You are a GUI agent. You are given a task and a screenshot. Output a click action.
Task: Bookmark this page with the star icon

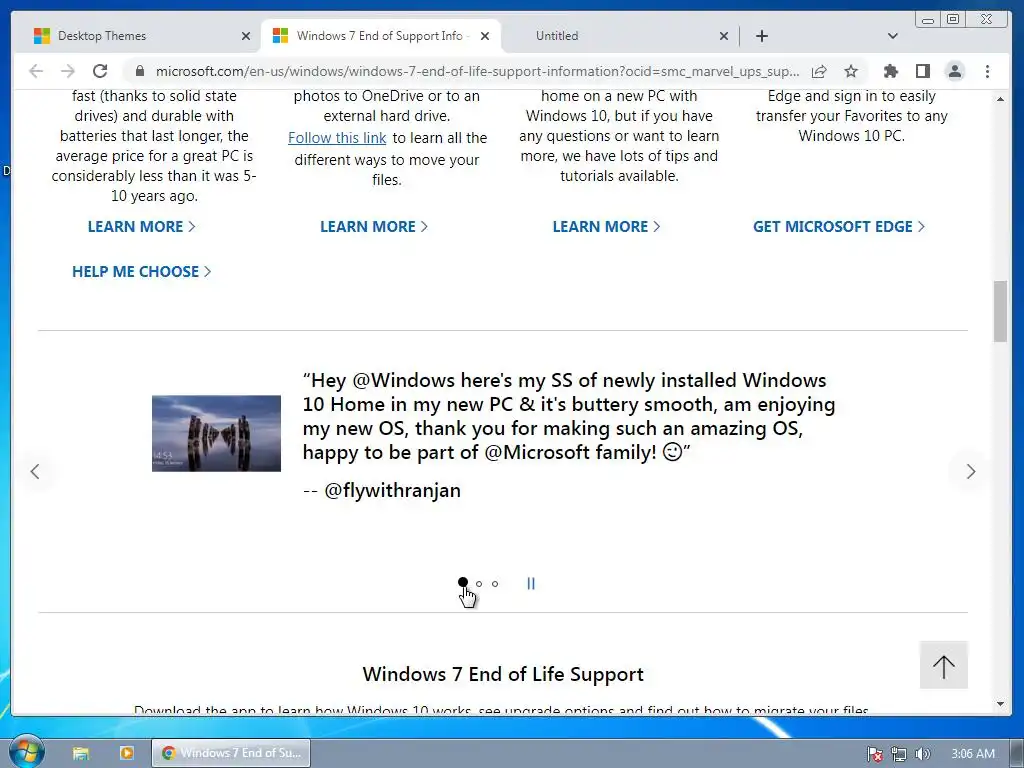tap(850, 71)
